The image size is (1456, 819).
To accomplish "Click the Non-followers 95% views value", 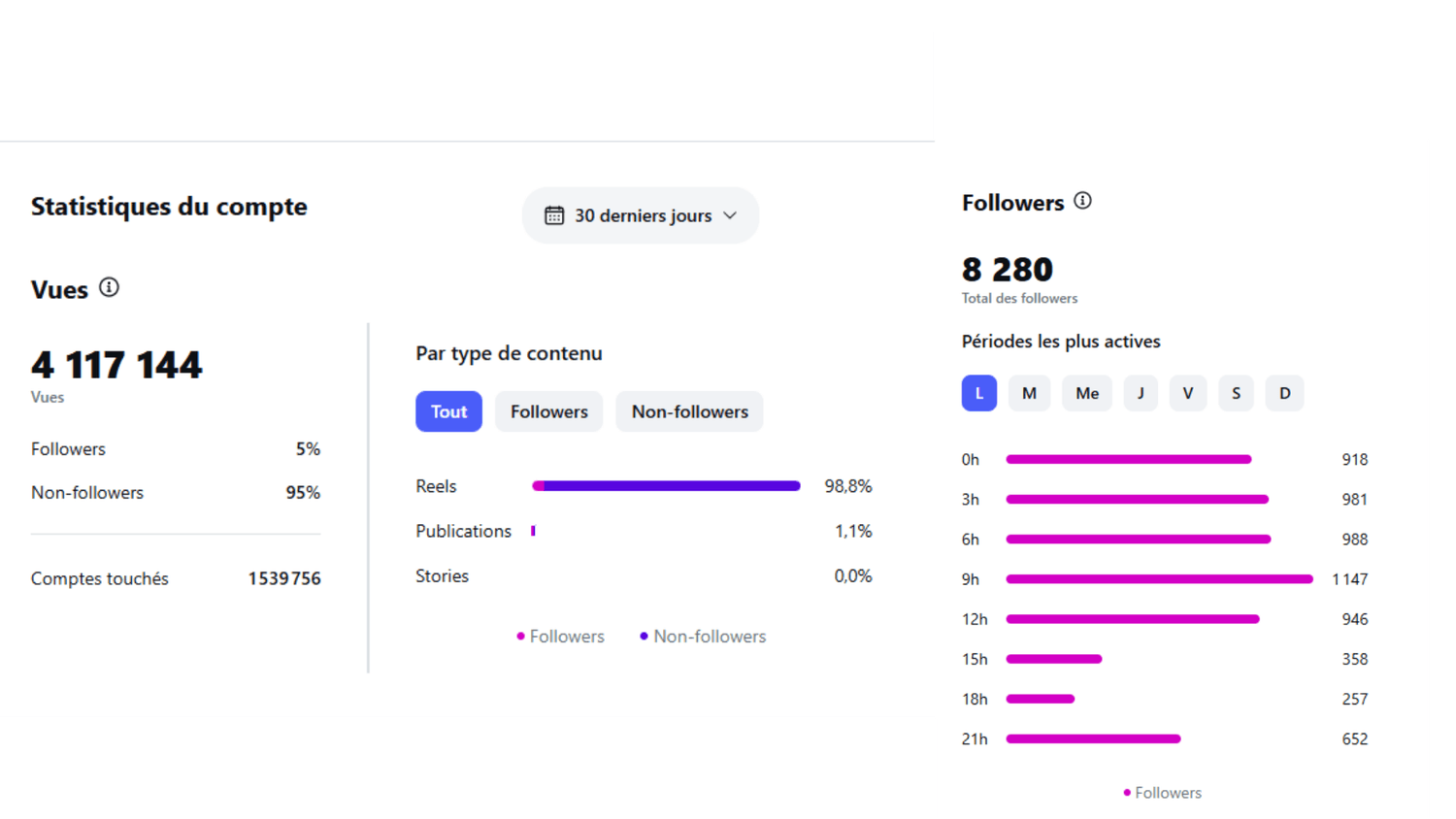I will [303, 493].
